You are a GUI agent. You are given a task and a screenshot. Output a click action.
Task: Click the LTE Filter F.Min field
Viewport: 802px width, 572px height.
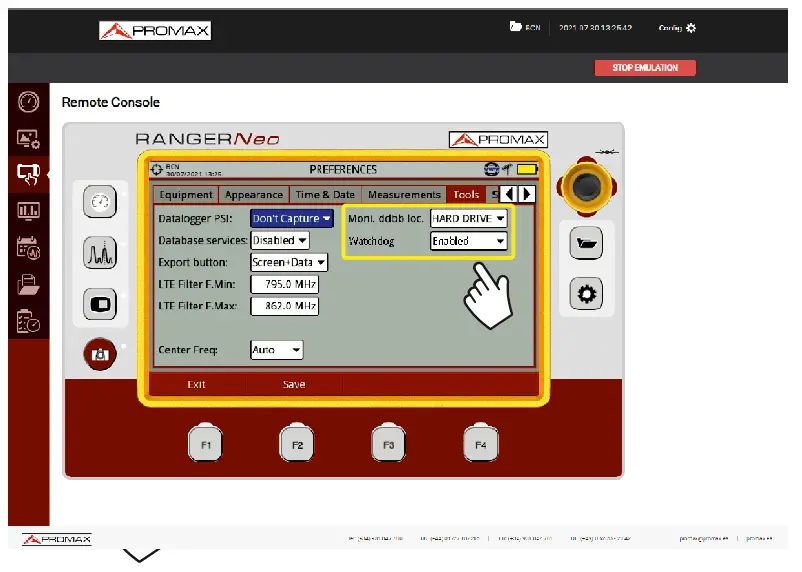pyautogui.click(x=284, y=284)
